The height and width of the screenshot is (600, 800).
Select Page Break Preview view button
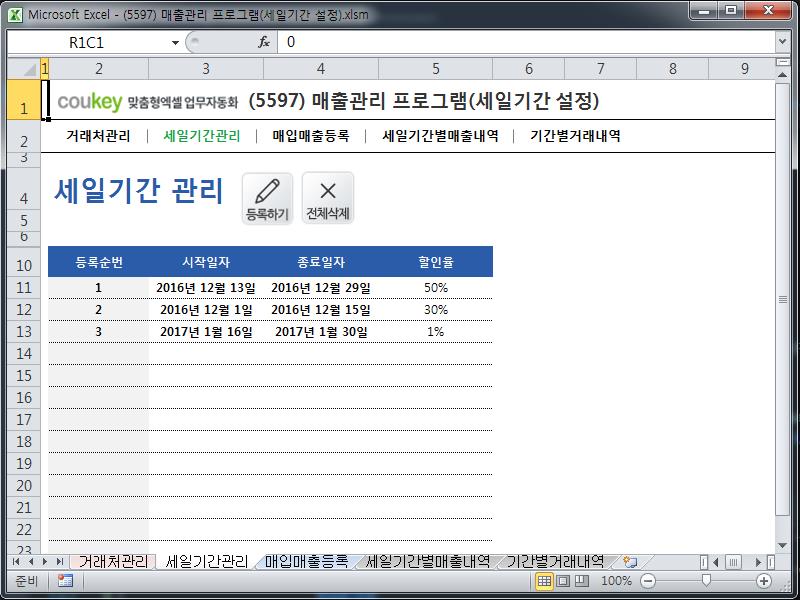point(582,581)
